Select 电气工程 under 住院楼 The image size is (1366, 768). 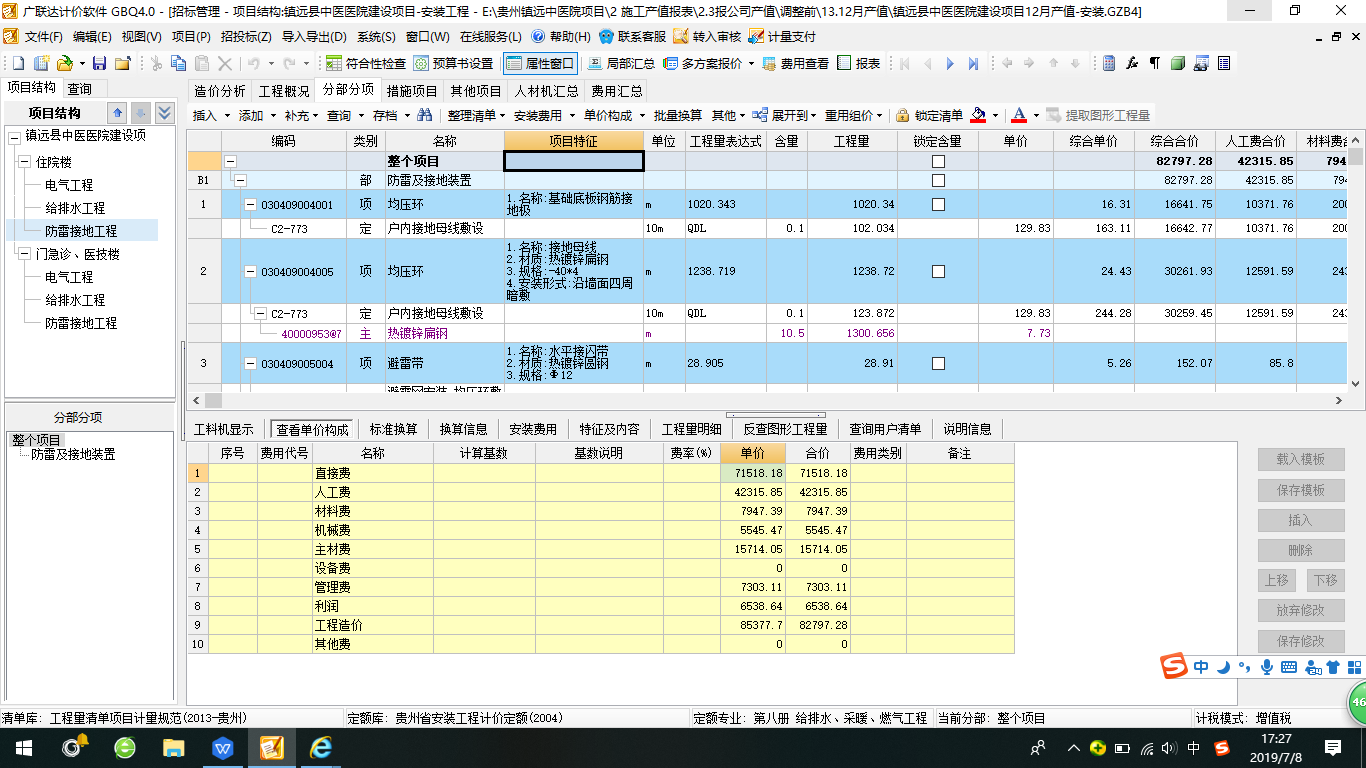click(69, 185)
